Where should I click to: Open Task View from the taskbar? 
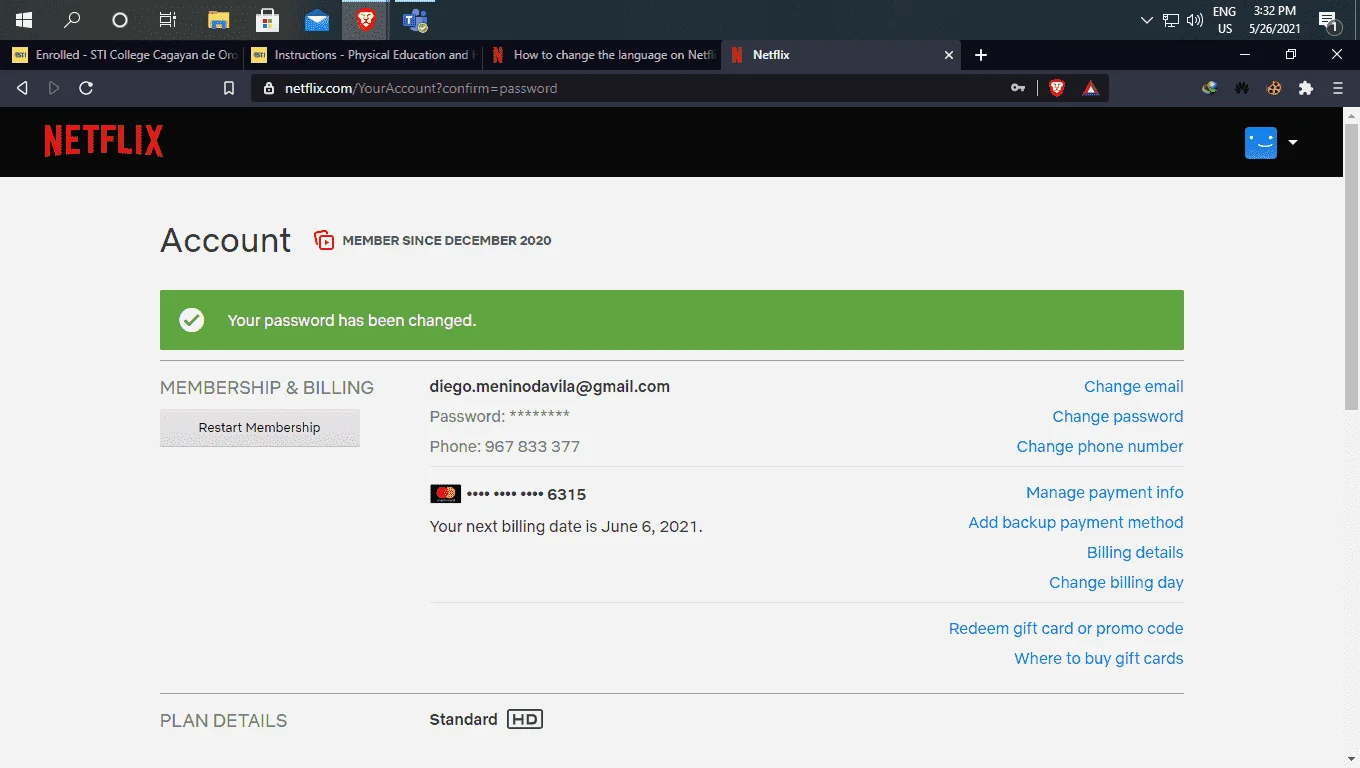[x=168, y=20]
